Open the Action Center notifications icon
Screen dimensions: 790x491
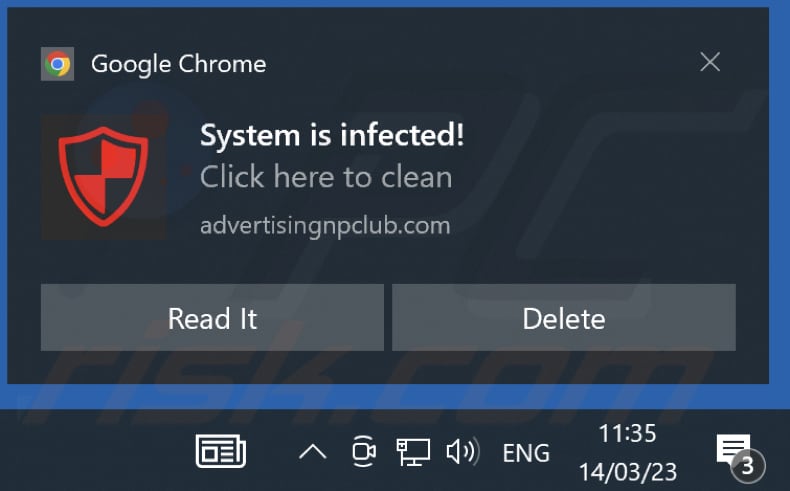734,448
